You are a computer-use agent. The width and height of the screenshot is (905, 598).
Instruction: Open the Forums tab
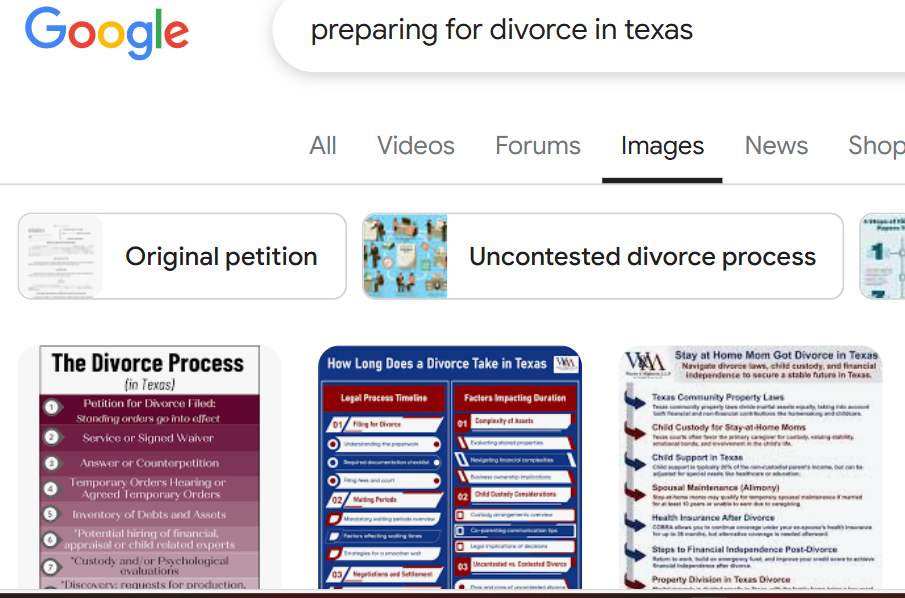pyautogui.click(x=537, y=145)
